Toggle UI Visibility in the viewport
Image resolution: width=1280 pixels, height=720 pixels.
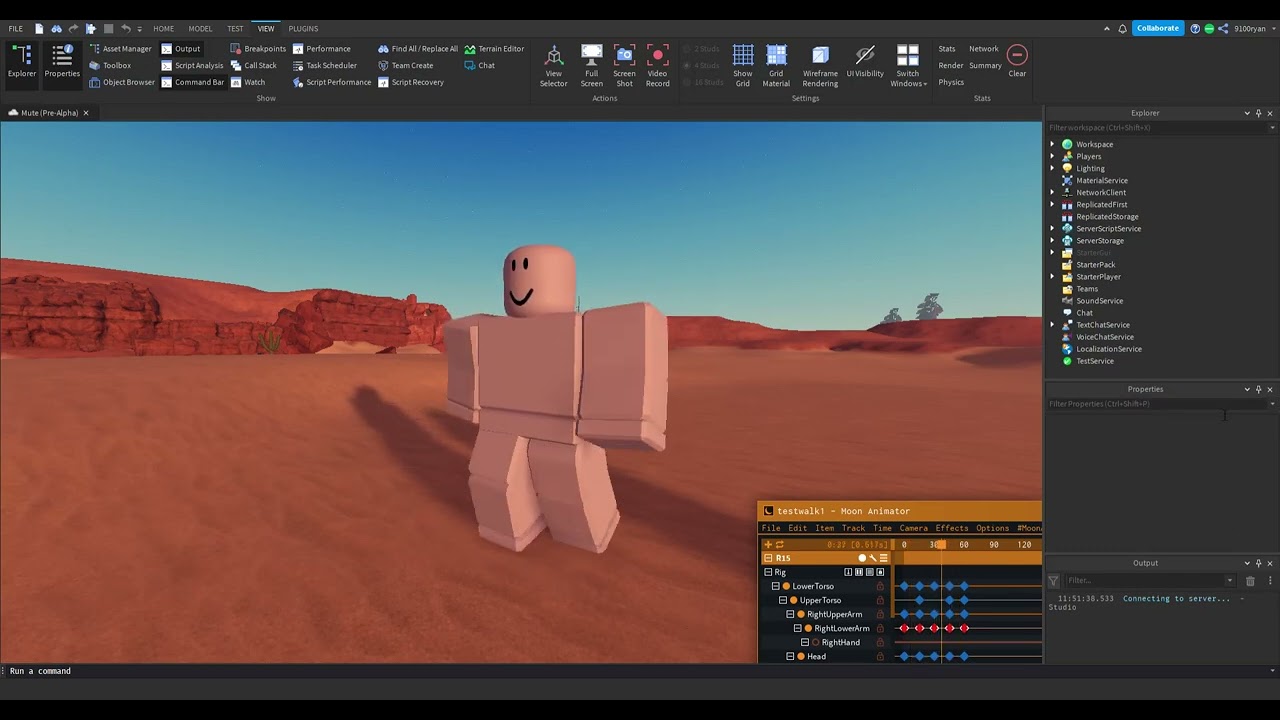pyautogui.click(x=864, y=62)
